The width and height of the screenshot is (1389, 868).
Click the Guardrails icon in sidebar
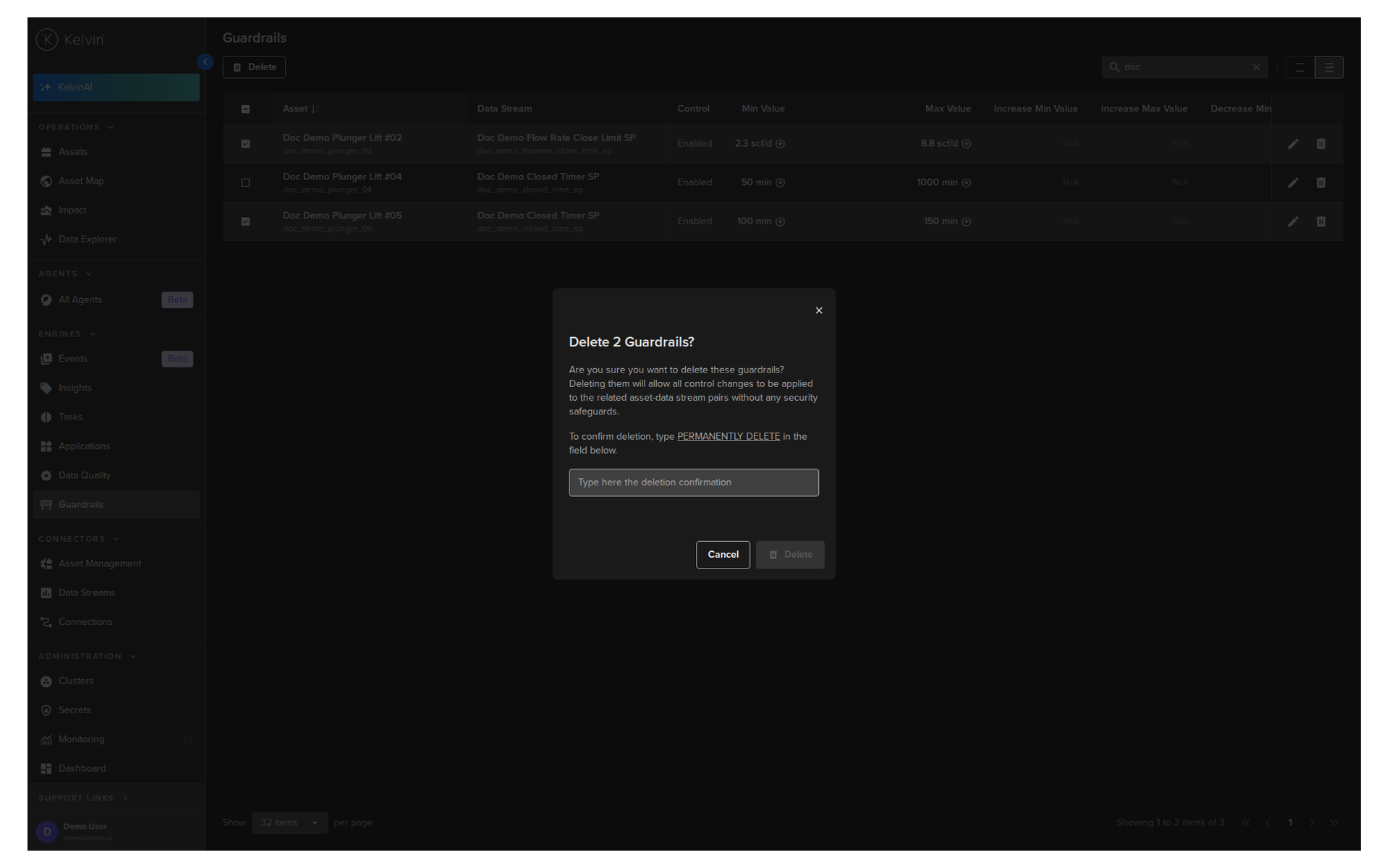(46, 505)
